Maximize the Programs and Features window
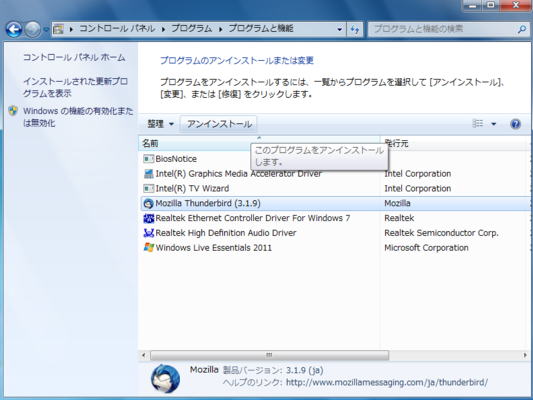This screenshot has height=400, width=533. tap(491, 5)
